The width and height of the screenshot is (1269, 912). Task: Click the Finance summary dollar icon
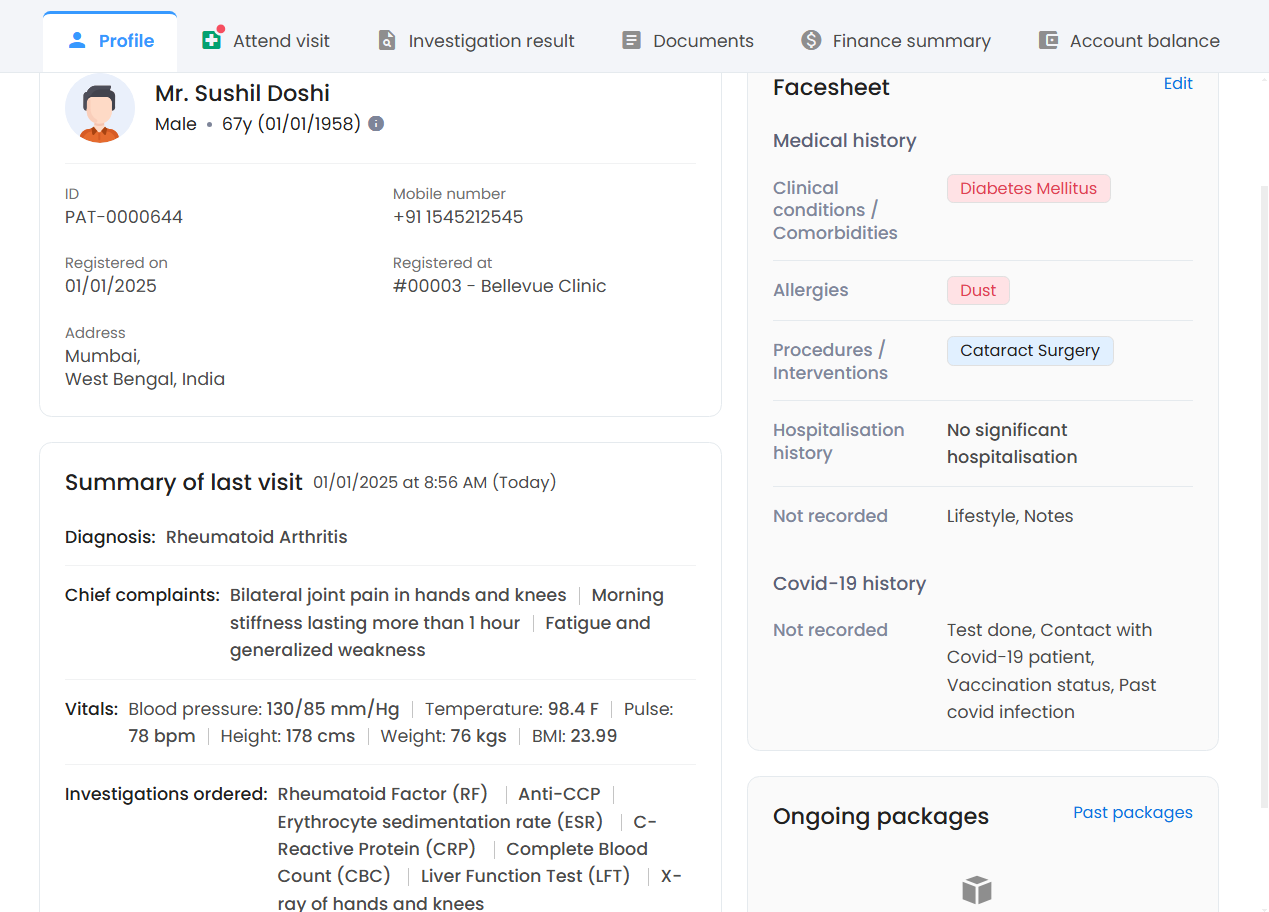click(x=811, y=40)
